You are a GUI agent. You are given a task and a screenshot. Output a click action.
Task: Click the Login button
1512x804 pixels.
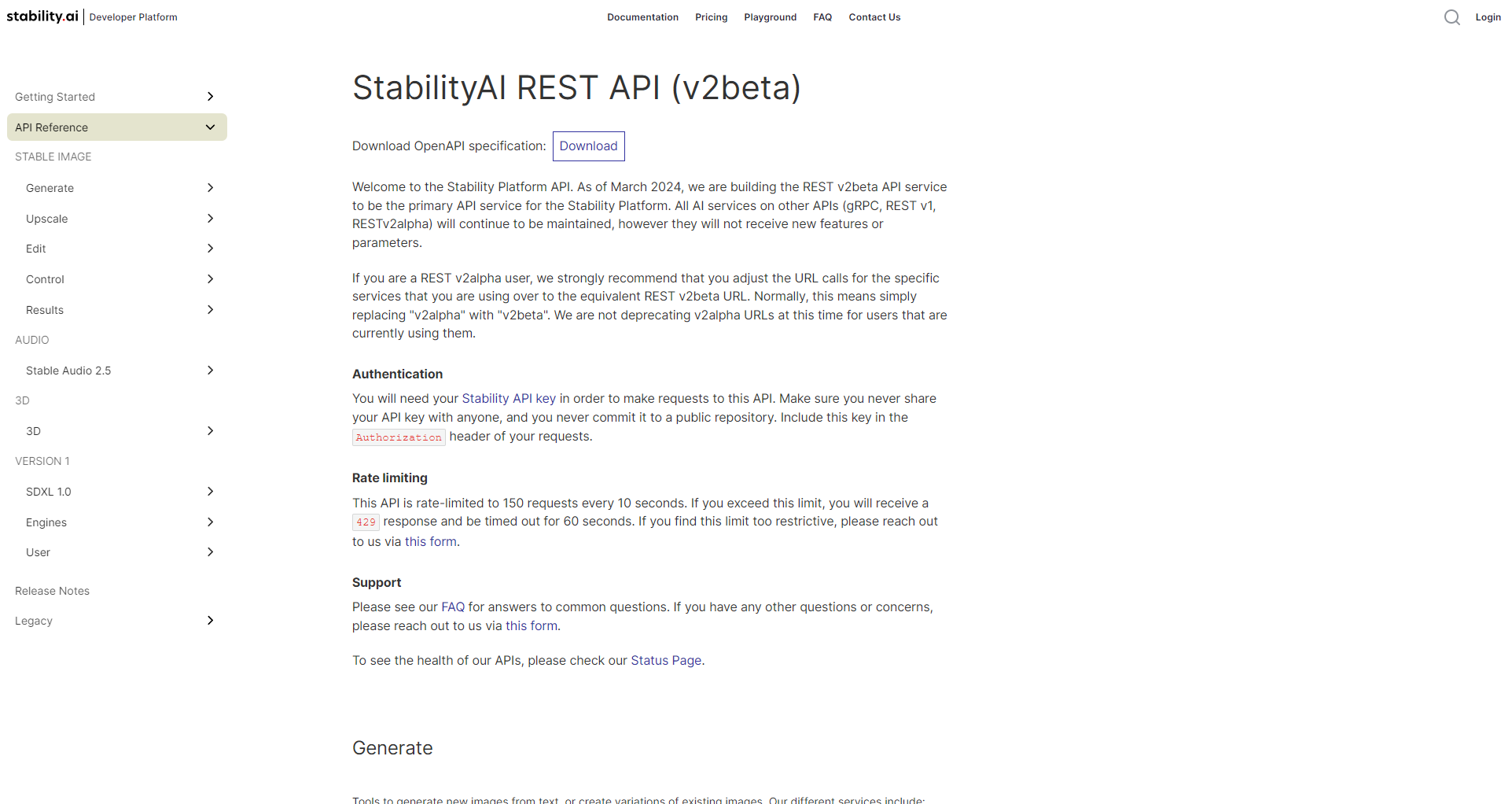[x=1488, y=17]
